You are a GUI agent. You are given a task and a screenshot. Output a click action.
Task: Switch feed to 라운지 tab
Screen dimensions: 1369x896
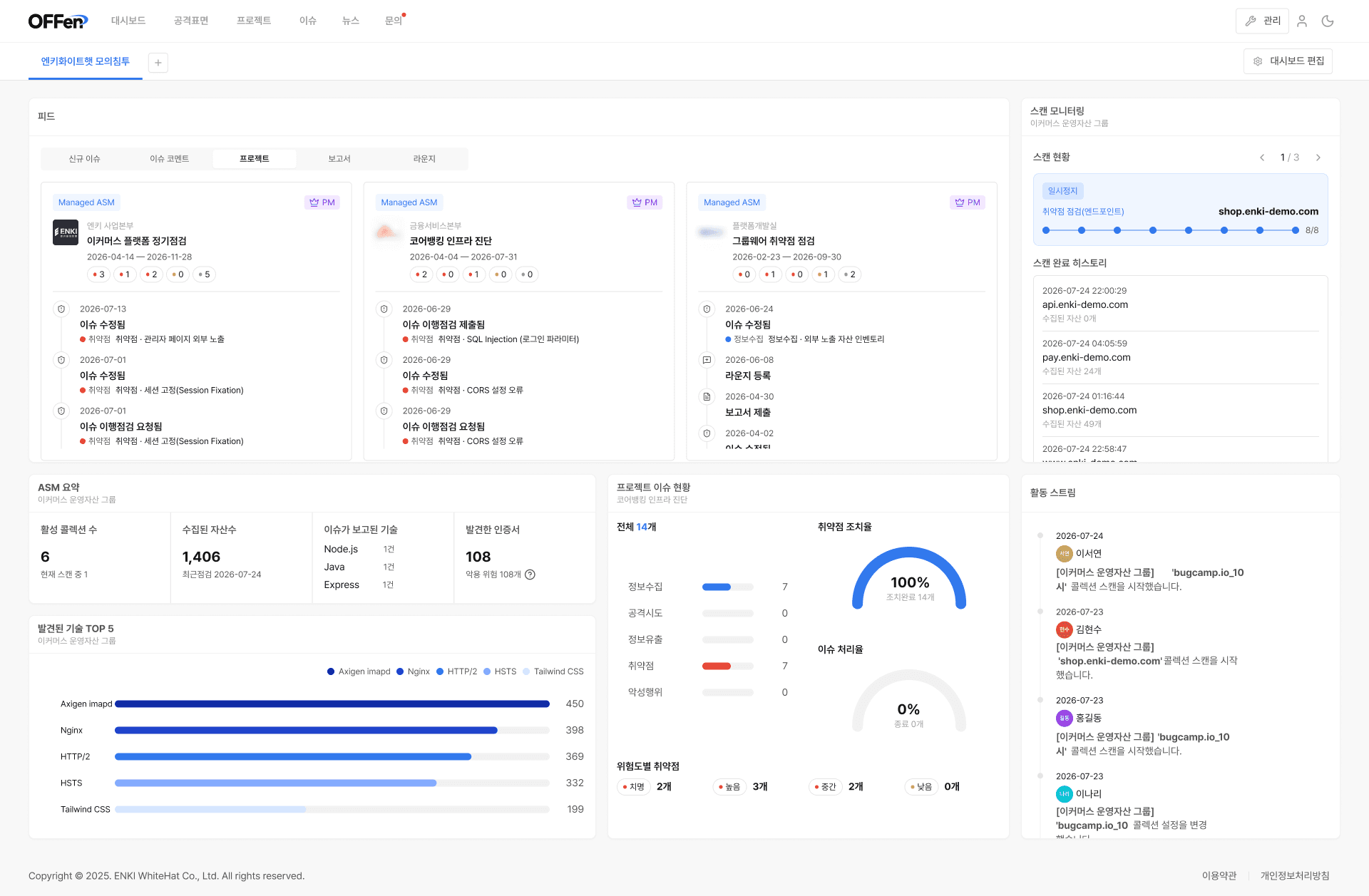424,158
